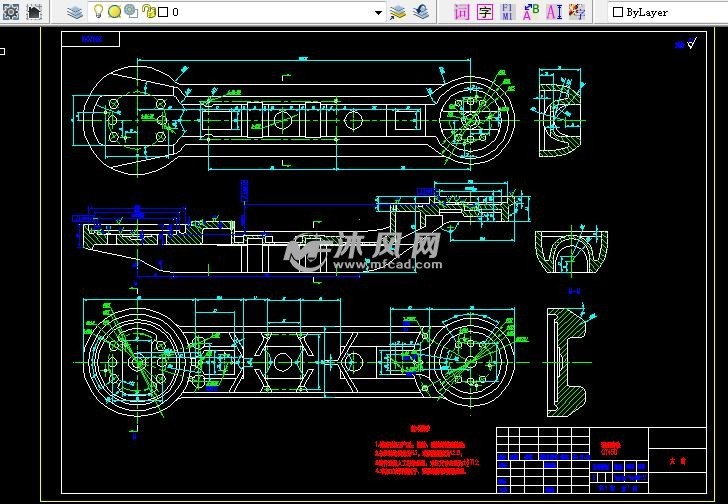Click the pink 词 text tool icon

pyautogui.click(x=461, y=12)
